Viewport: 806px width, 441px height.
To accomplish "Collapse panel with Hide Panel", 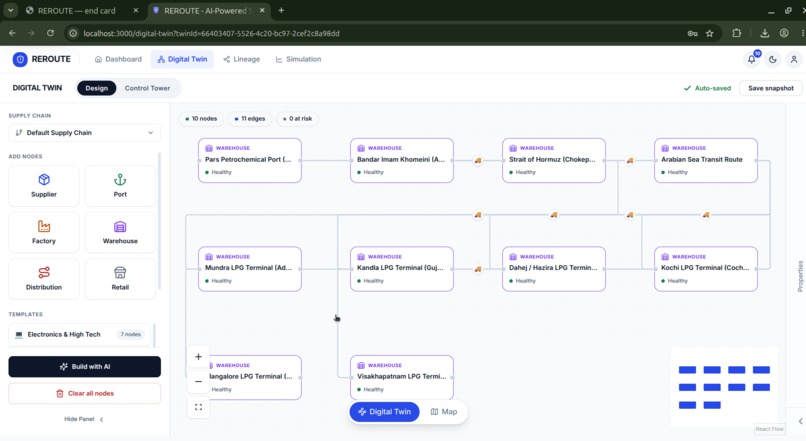I will tap(84, 419).
